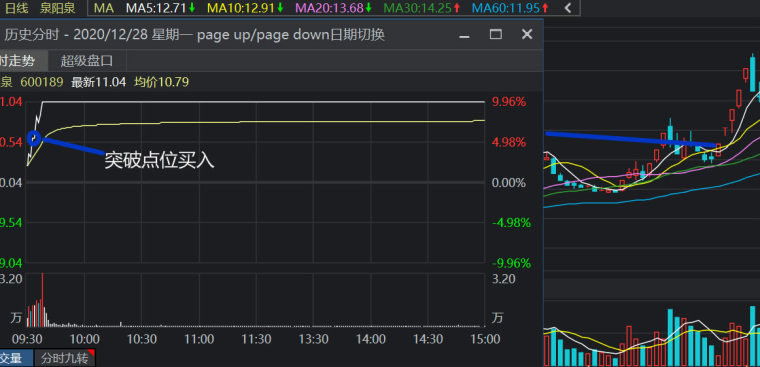760x367 pixels.
Task: Click the 日线 period label
Action: click(x=16, y=8)
